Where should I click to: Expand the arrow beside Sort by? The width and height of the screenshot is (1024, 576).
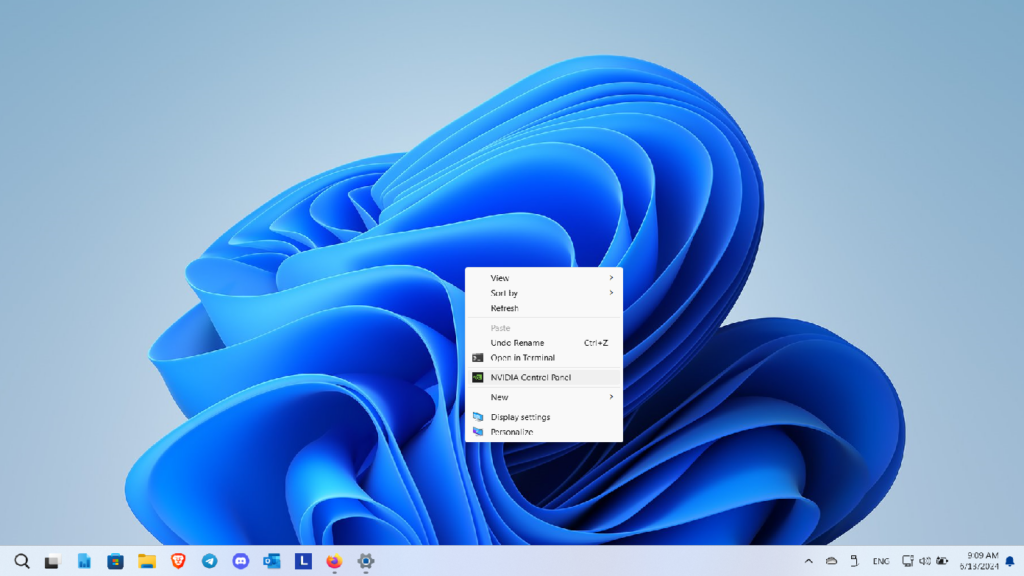coord(611,293)
